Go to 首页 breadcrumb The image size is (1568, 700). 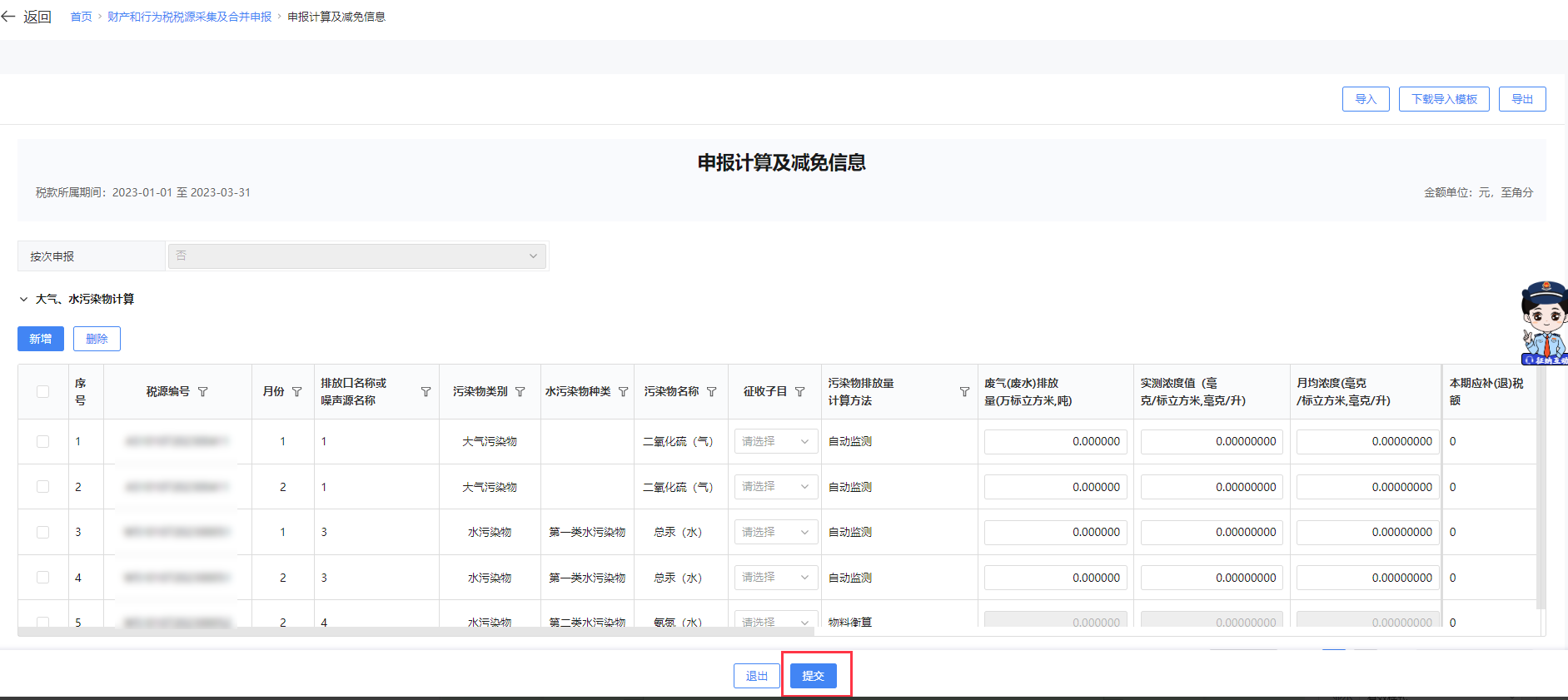[x=82, y=17]
